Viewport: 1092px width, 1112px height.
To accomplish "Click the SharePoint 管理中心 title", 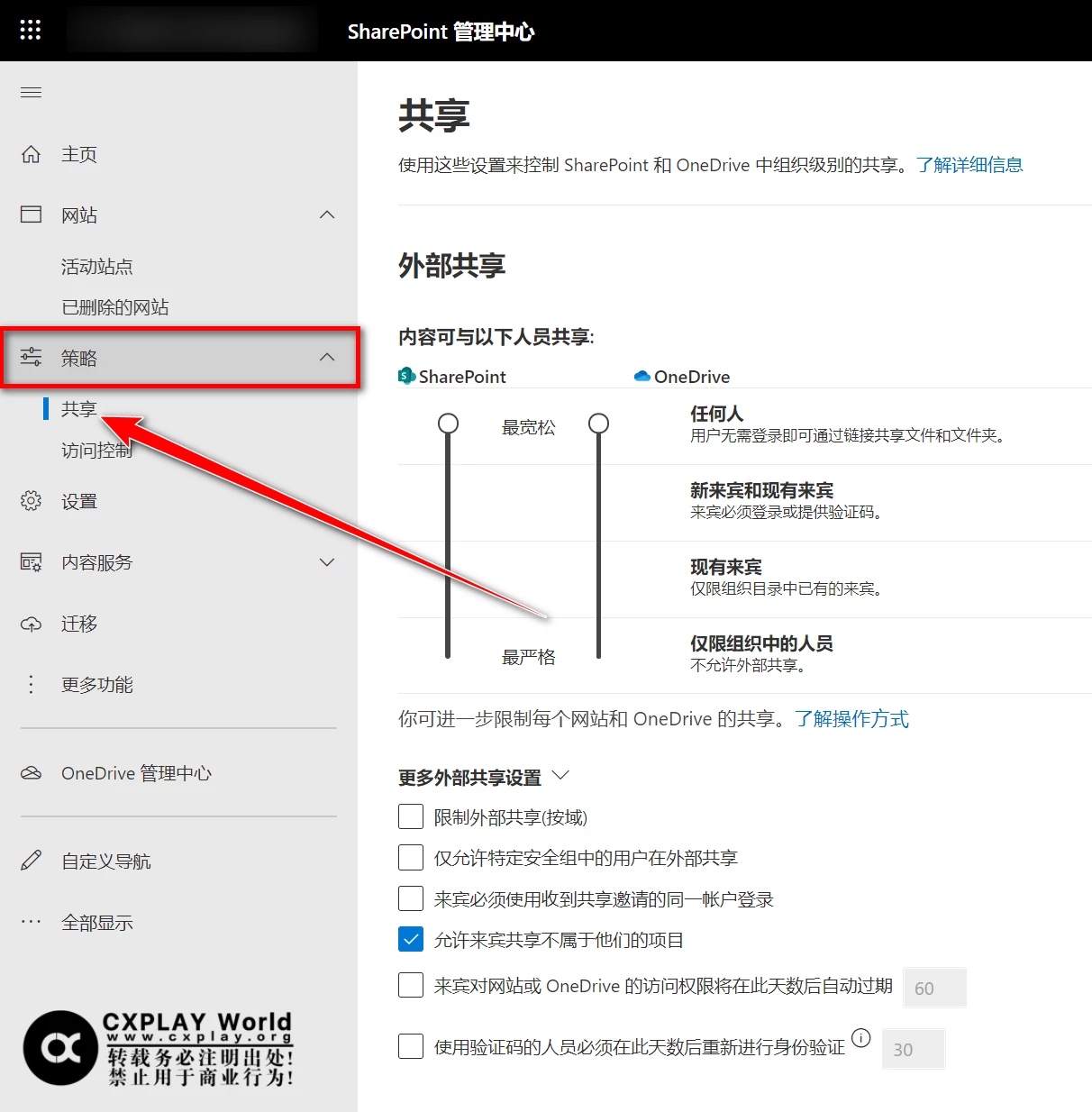I will coord(441,32).
